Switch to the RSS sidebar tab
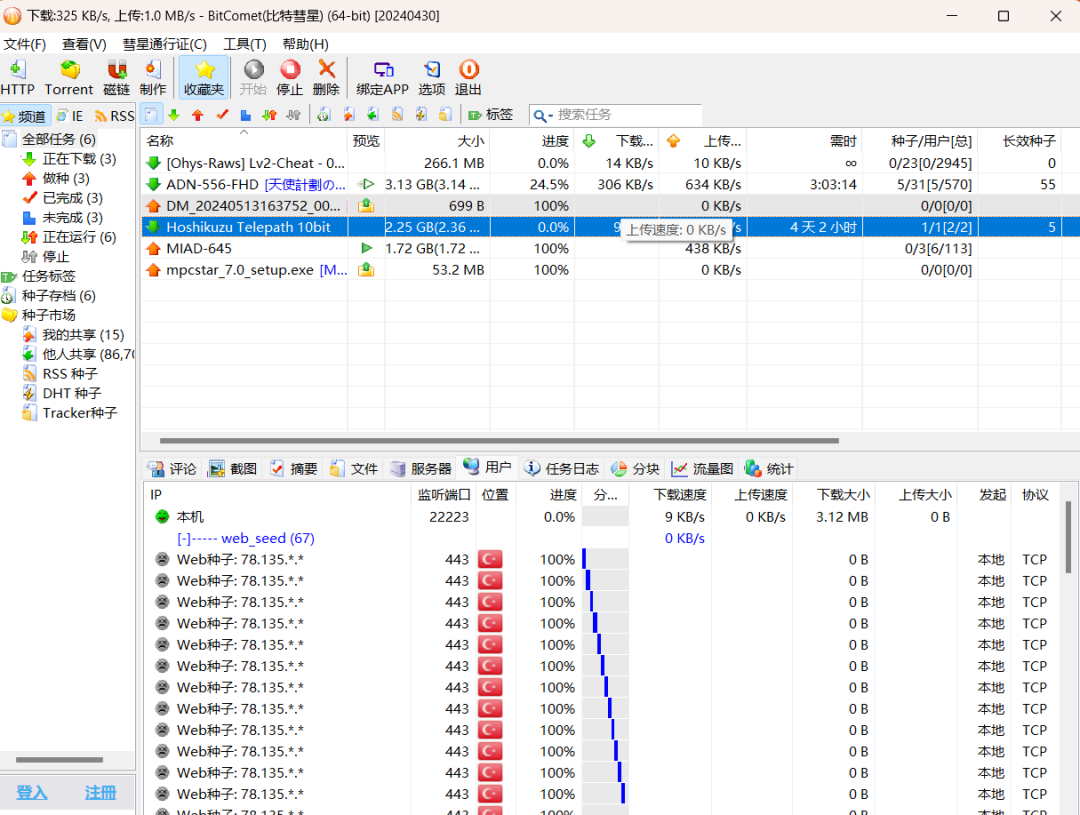 [114, 116]
